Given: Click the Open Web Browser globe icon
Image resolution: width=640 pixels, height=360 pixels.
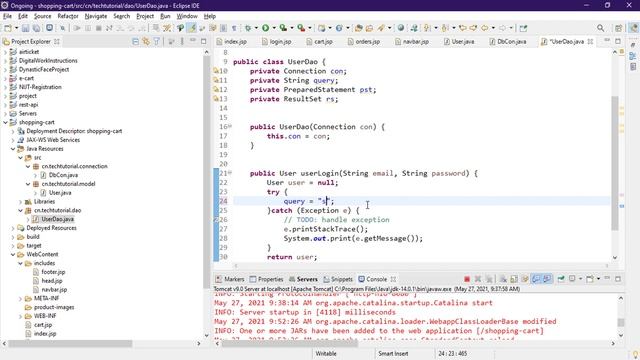Looking at the screenshot, I should point(401,28).
